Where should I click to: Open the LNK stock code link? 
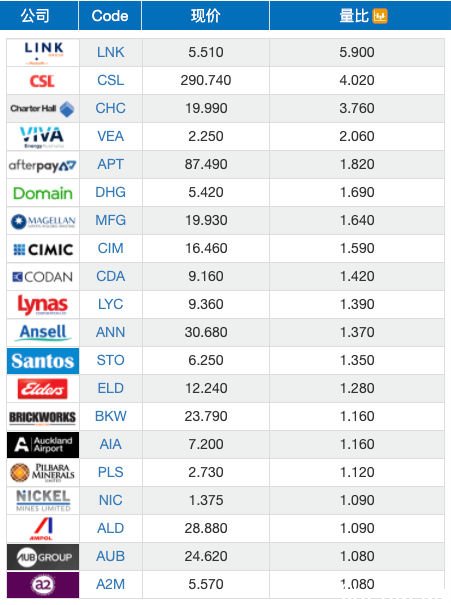pos(110,52)
